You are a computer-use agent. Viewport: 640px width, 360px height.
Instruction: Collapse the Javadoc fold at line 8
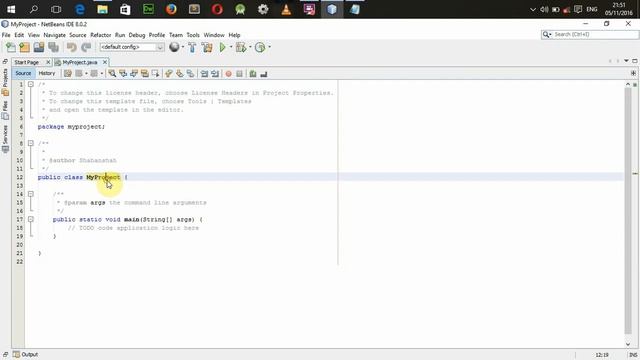point(31,143)
